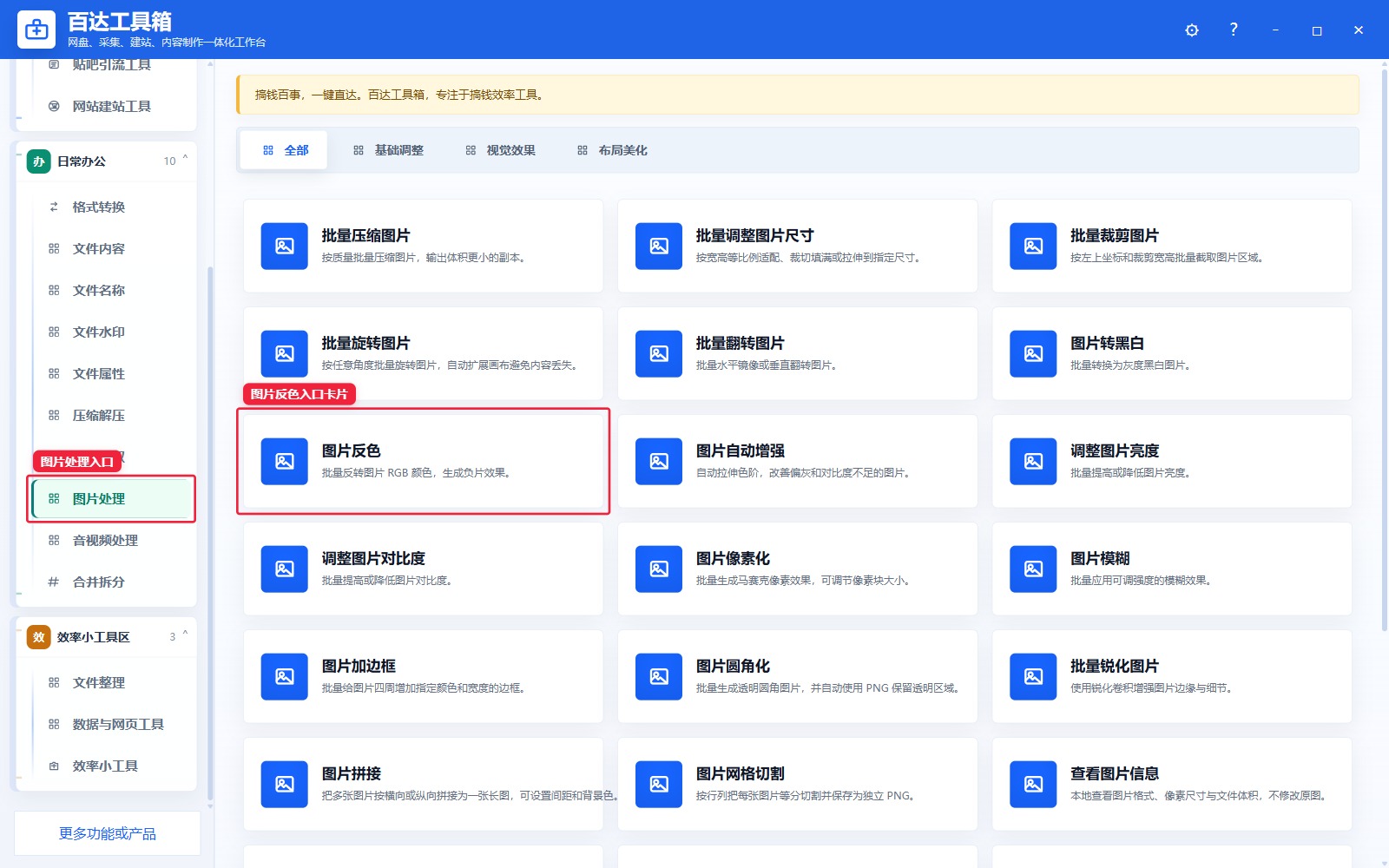This screenshot has width=1389, height=868.
Task: Open 文件水印 in sidebar
Action: point(111,332)
